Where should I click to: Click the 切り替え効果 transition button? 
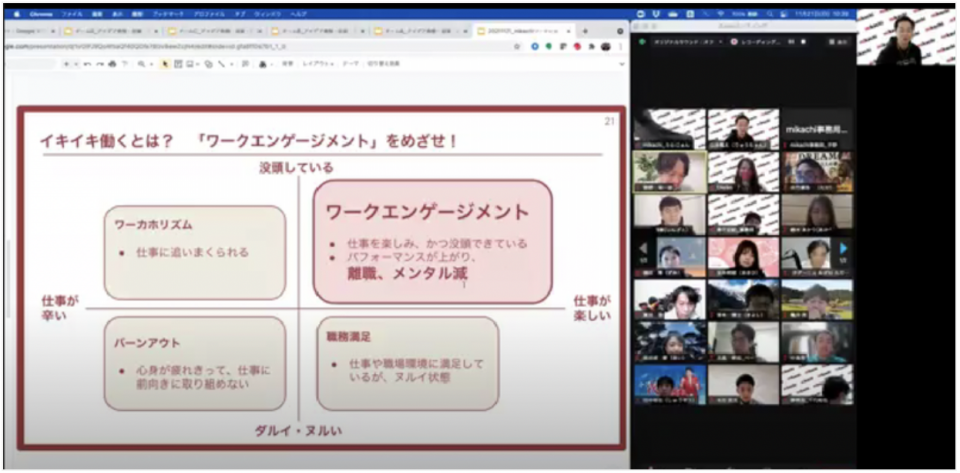pyautogui.click(x=383, y=64)
